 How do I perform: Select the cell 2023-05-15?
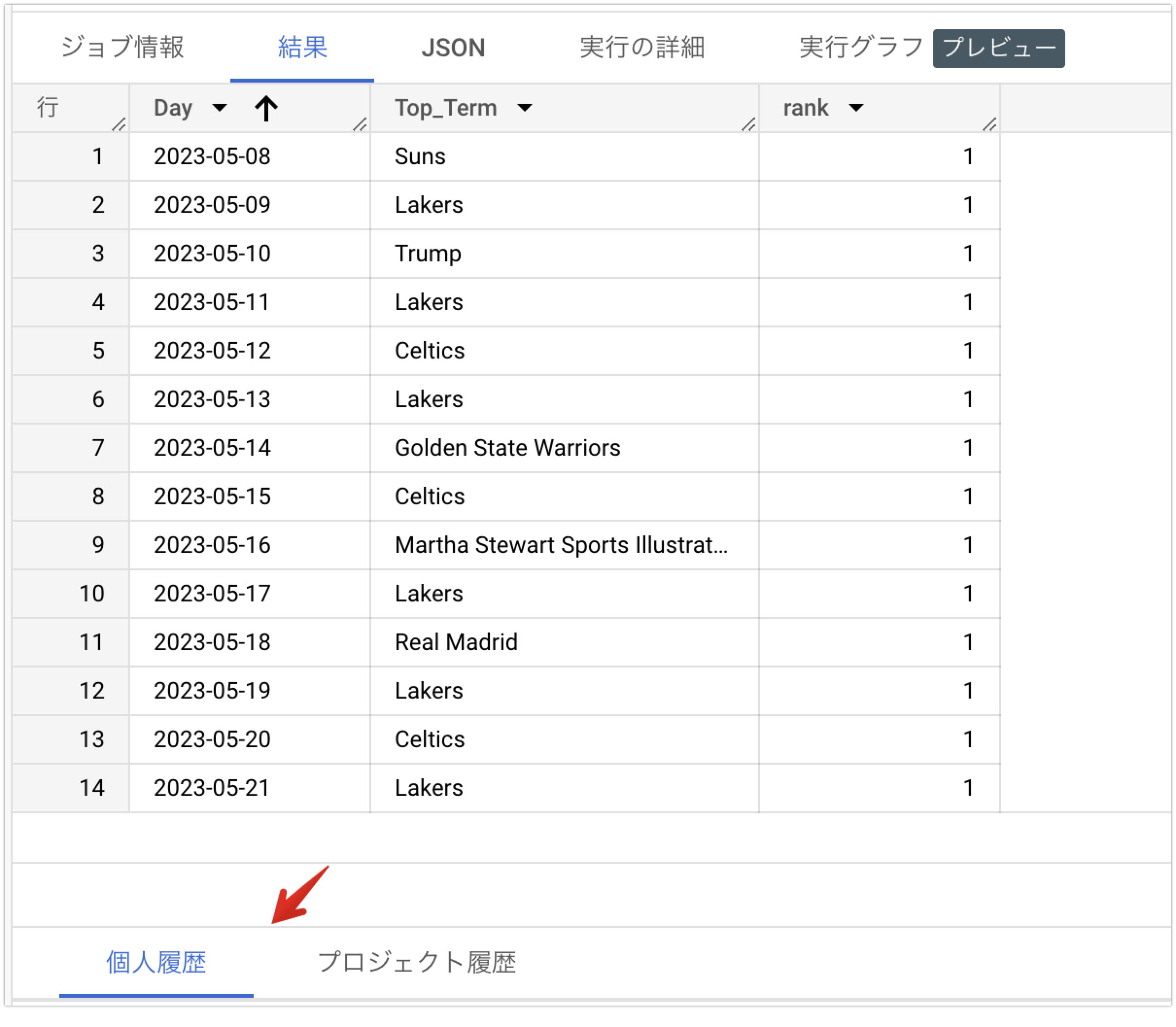click(x=250, y=496)
